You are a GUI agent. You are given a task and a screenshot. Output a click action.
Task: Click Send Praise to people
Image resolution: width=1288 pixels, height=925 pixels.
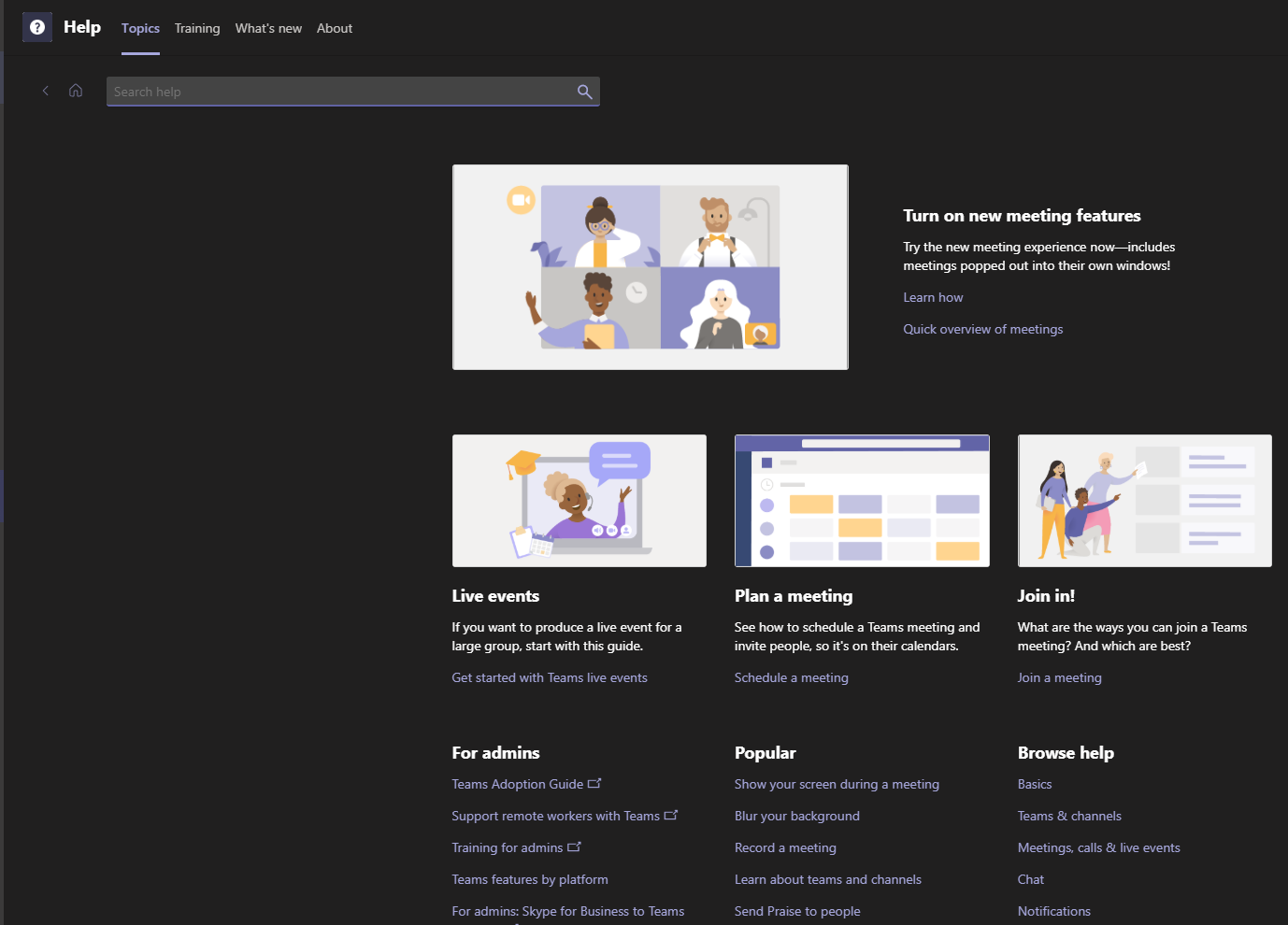tap(797, 911)
